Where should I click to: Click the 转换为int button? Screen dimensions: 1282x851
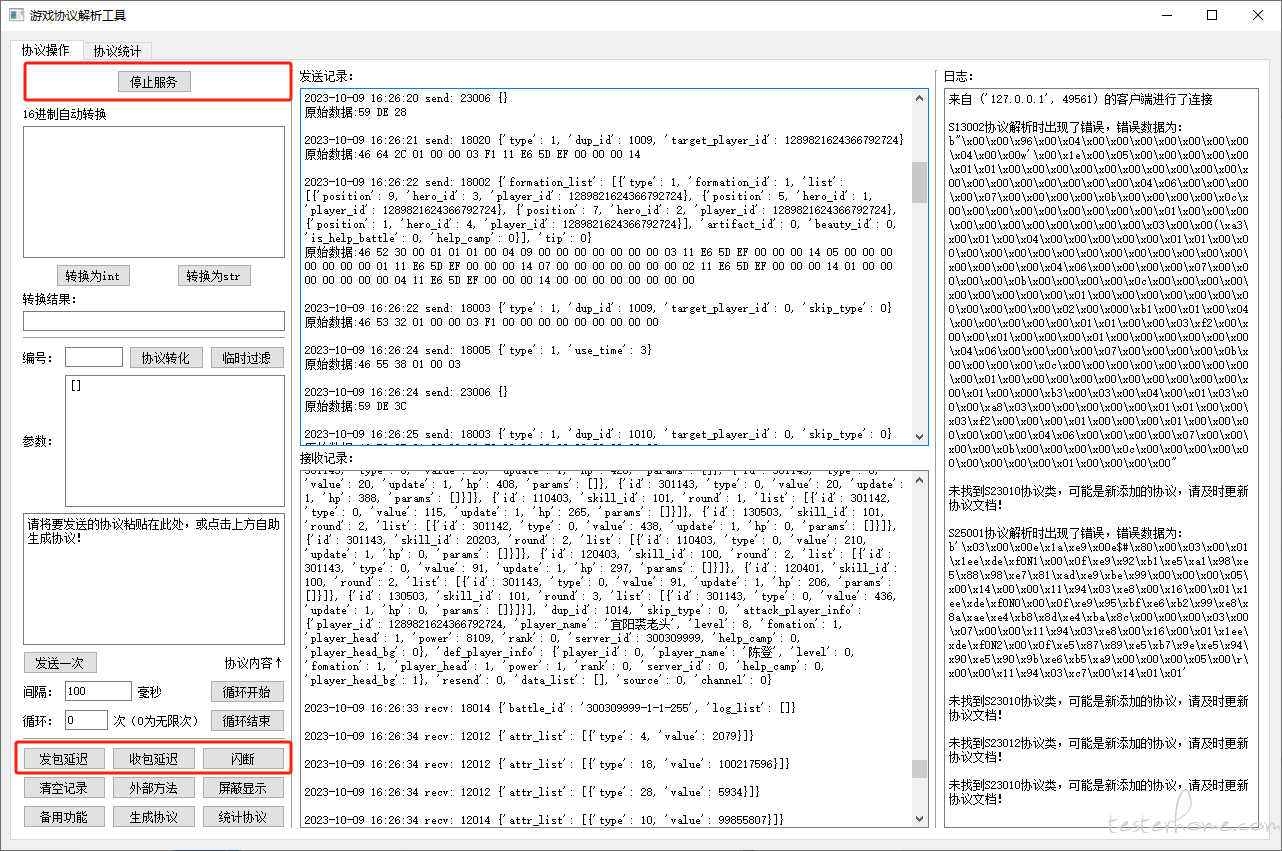pyautogui.click(x=93, y=276)
